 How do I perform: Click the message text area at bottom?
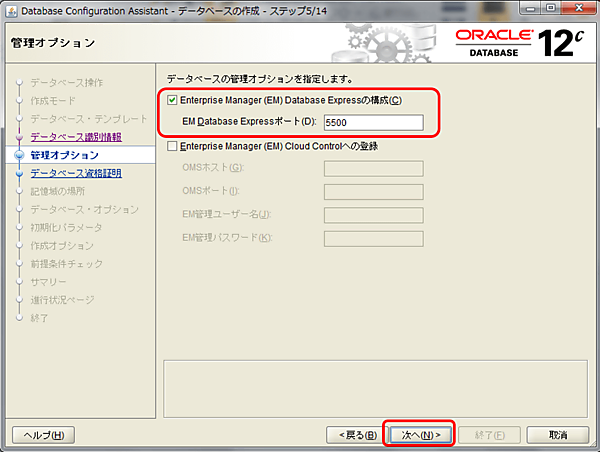coord(375,389)
